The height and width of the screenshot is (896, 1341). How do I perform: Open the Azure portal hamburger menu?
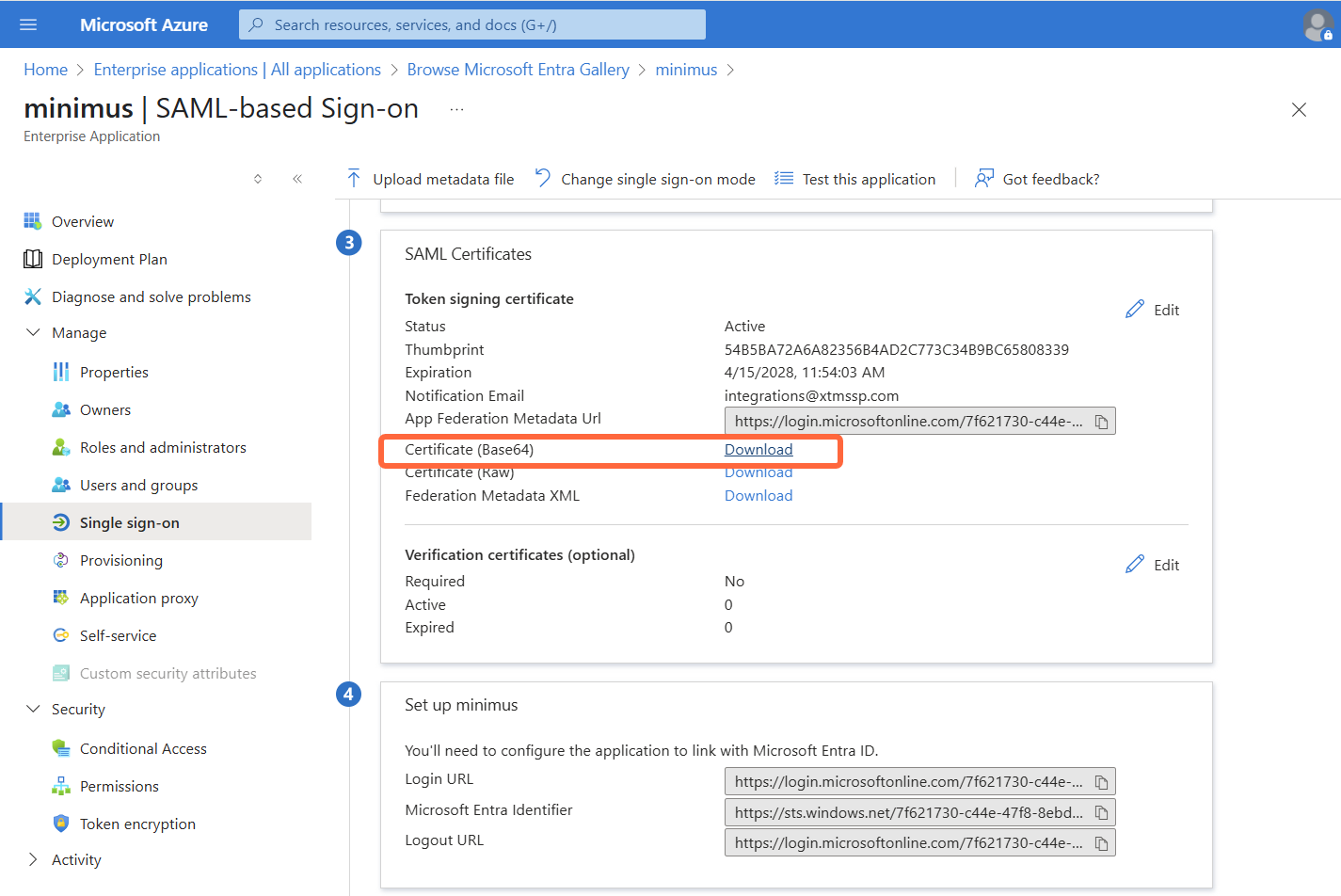pos(25,24)
